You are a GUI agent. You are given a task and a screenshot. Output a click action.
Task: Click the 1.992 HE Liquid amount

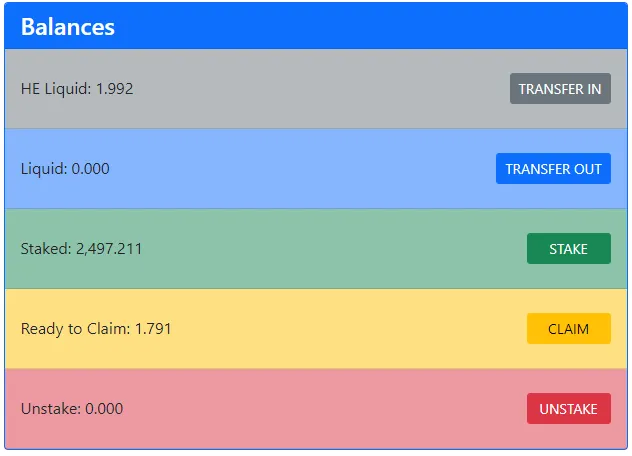point(114,89)
